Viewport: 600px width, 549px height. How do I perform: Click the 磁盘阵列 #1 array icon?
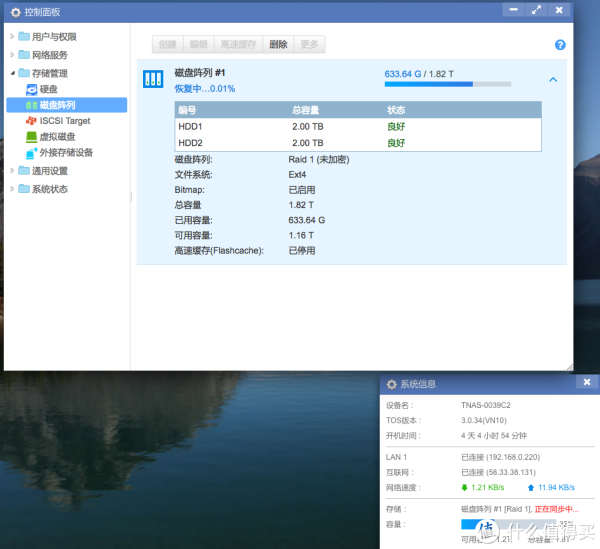point(153,79)
